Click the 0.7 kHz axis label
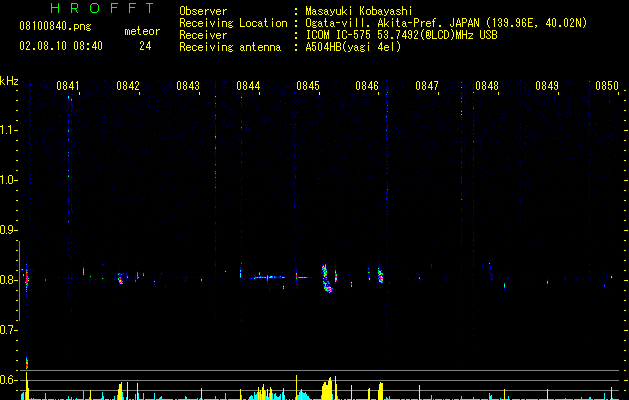 pyautogui.click(x=8, y=330)
